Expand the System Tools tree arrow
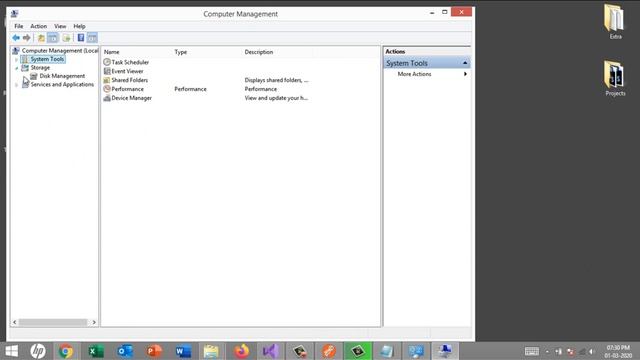Image resolution: width=640 pixels, height=360 pixels. (16, 60)
